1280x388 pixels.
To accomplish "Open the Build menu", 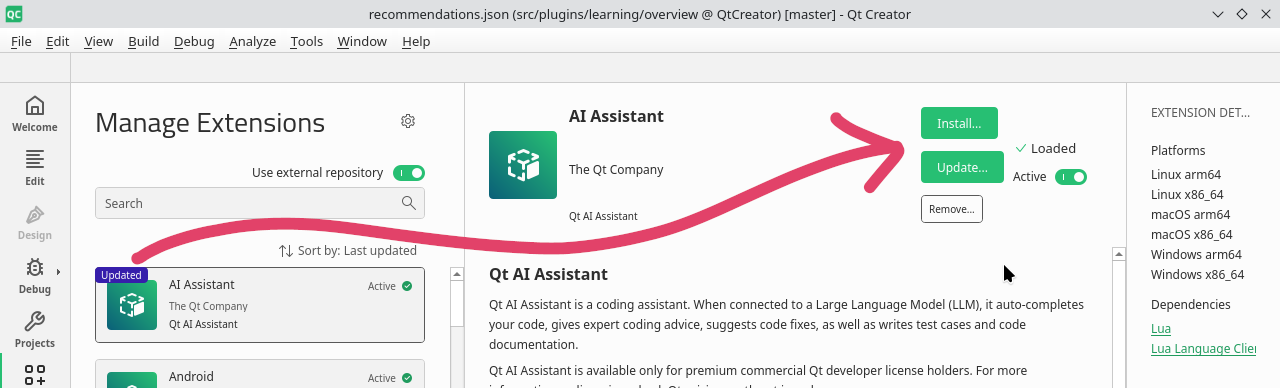I will pyautogui.click(x=143, y=41).
